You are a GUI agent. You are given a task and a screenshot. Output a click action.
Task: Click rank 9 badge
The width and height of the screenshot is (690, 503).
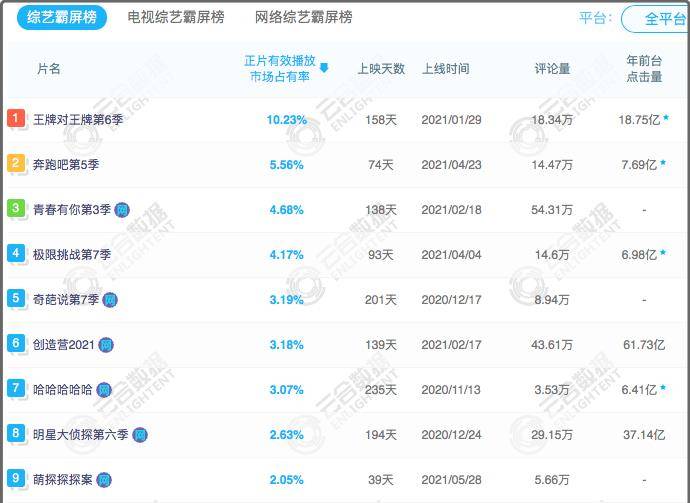(15, 478)
